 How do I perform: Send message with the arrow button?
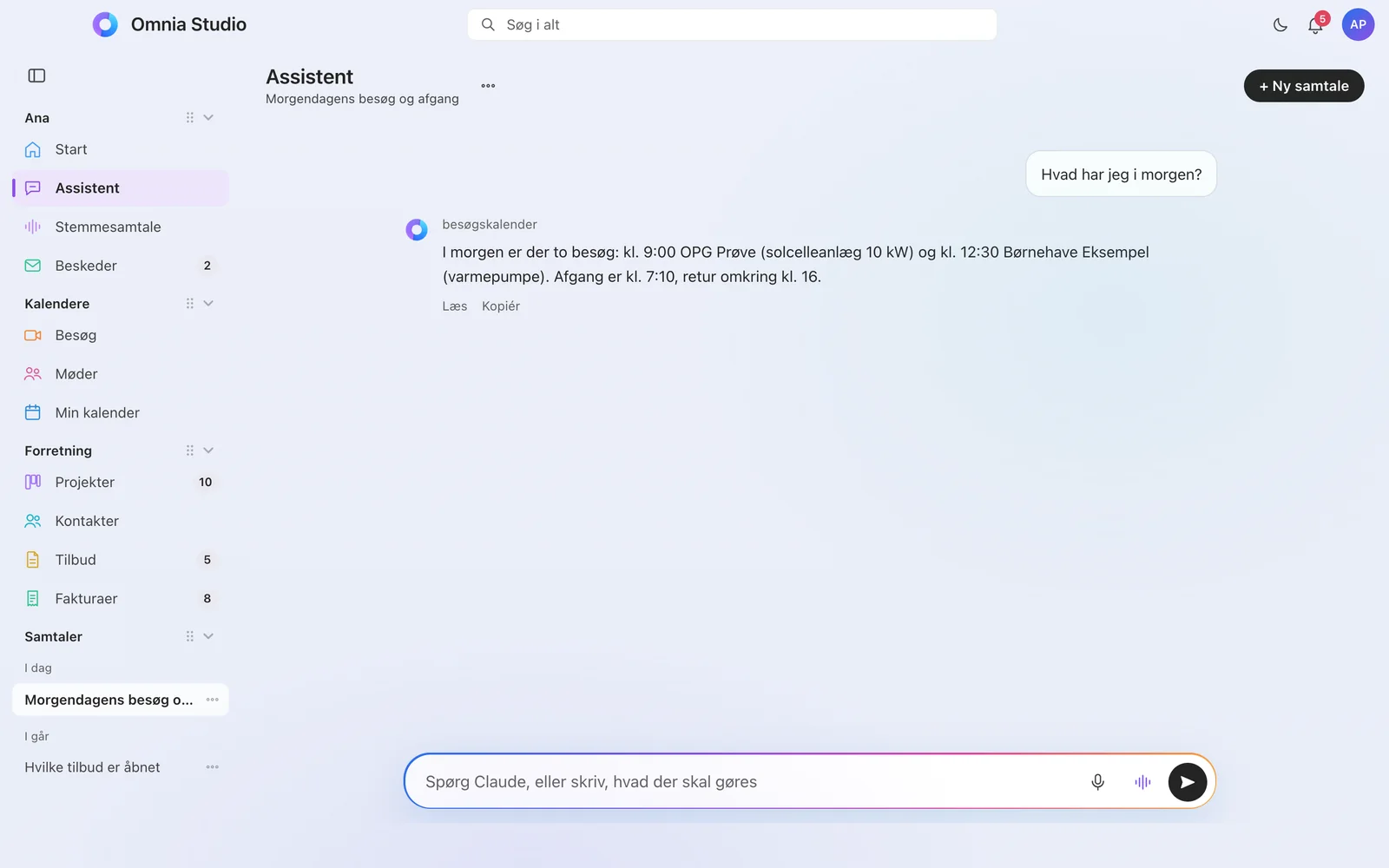pos(1188,782)
